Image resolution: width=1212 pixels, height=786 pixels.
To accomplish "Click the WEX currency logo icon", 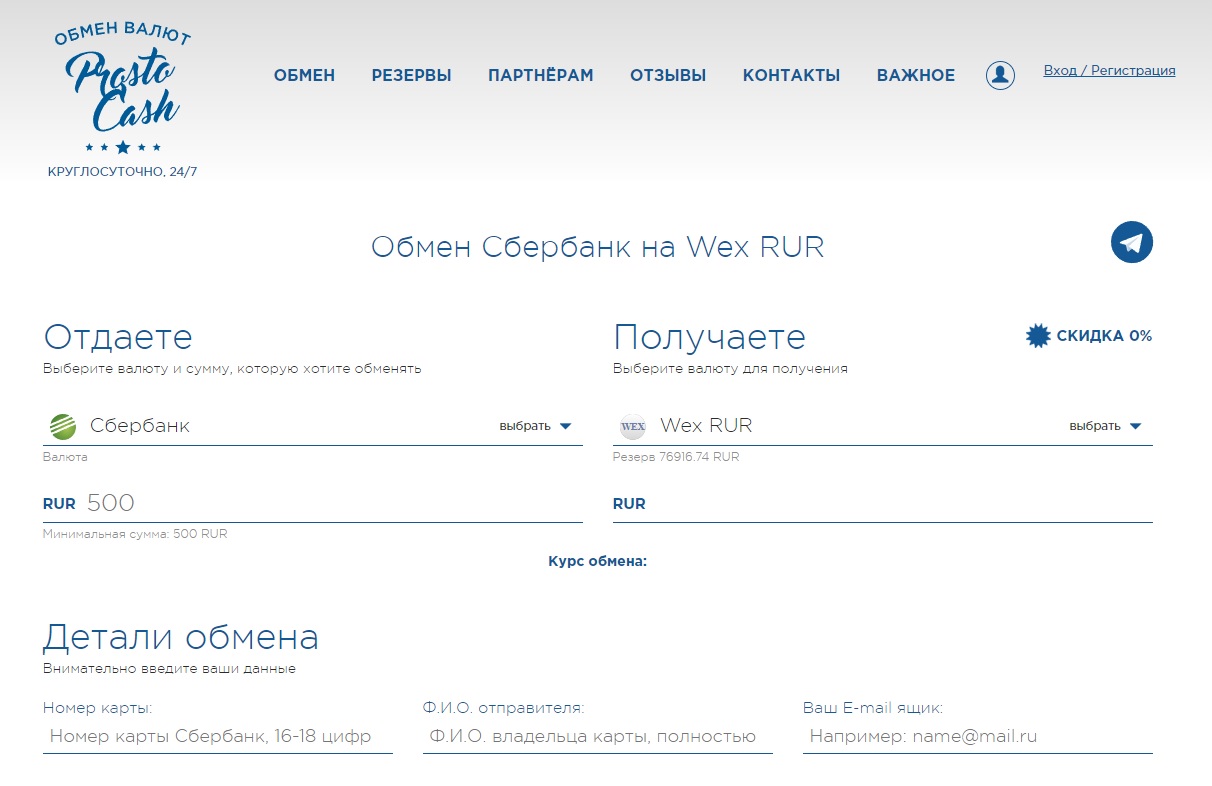I will coord(633,427).
